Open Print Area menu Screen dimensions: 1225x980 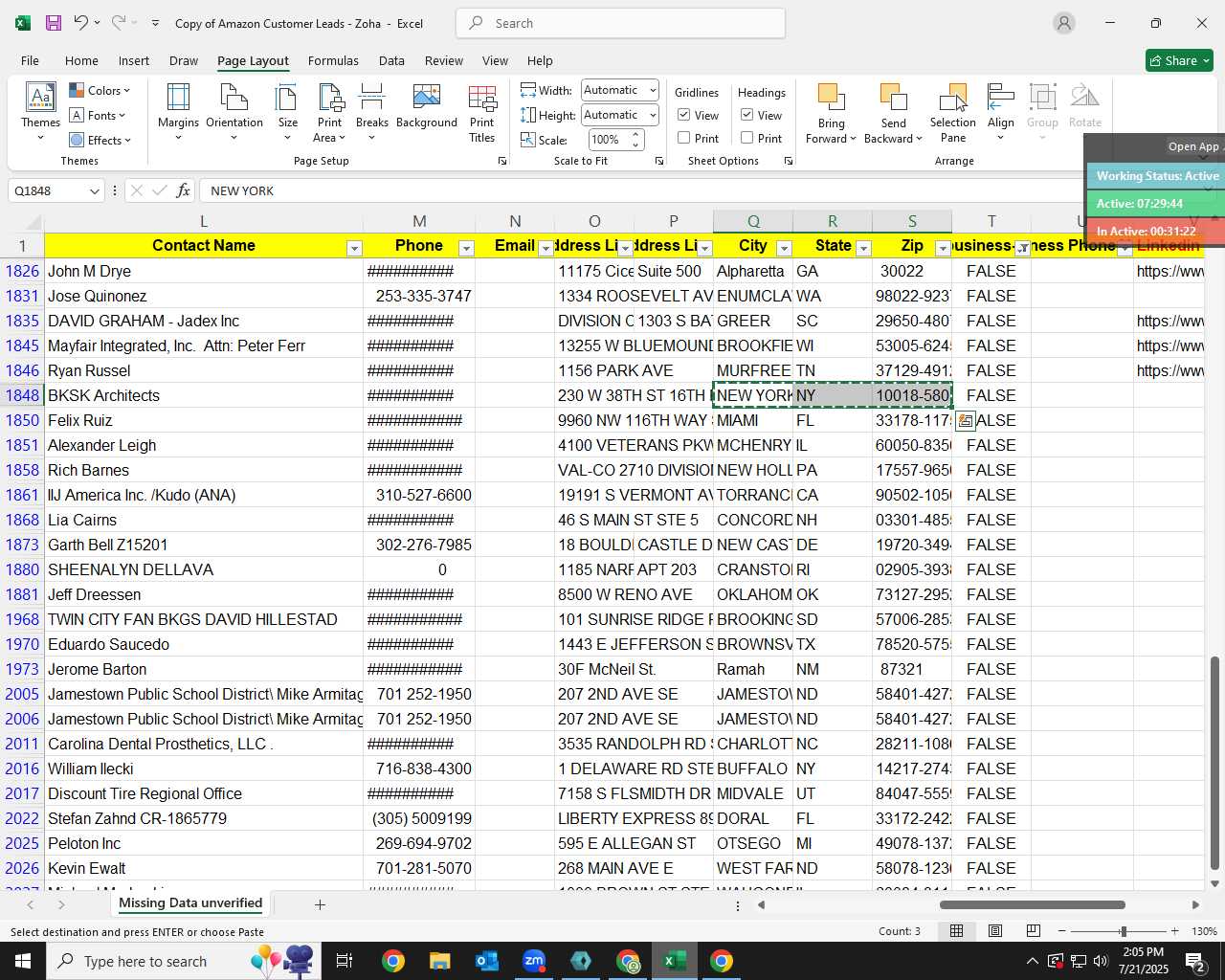329,112
